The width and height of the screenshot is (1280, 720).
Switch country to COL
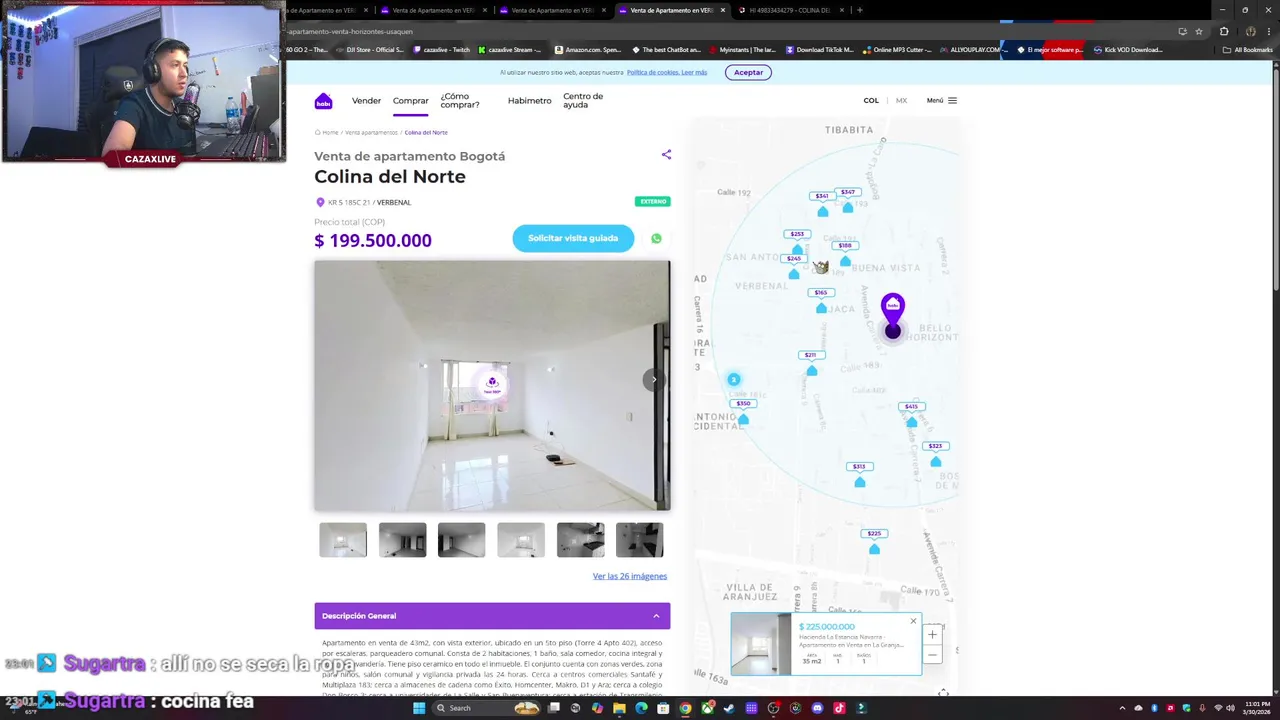coord(871,101)
